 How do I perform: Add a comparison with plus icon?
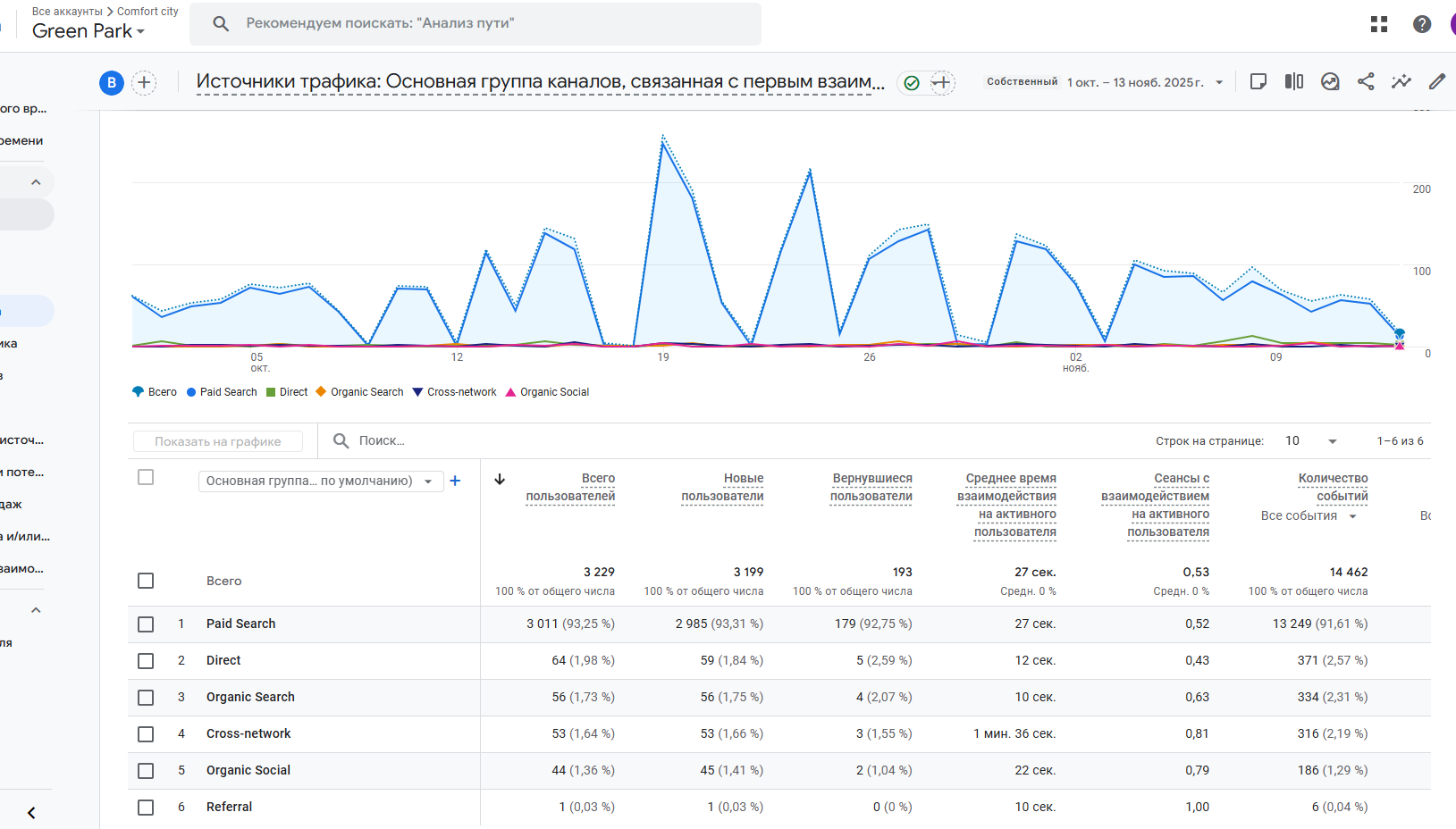(144, 83)
